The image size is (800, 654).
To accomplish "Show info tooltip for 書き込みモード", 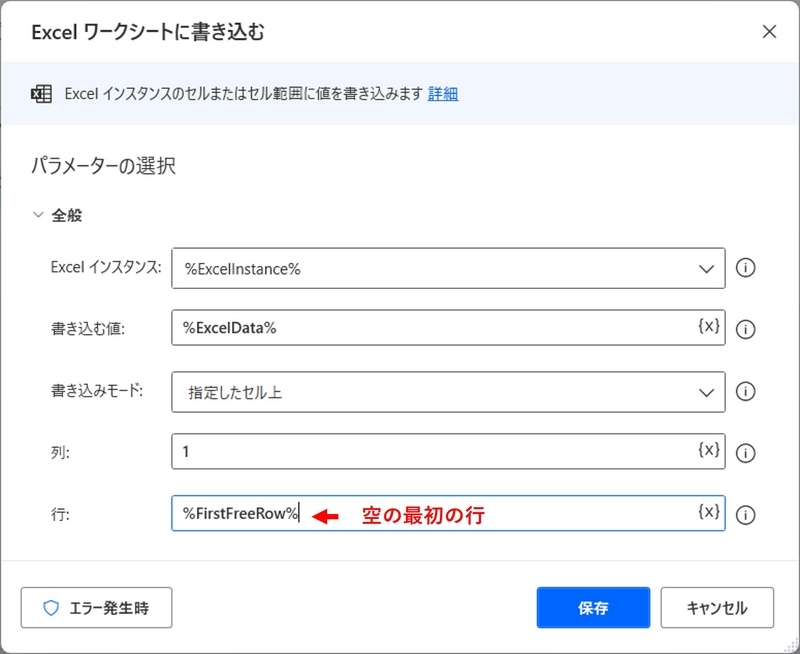I will coord(746,391).
